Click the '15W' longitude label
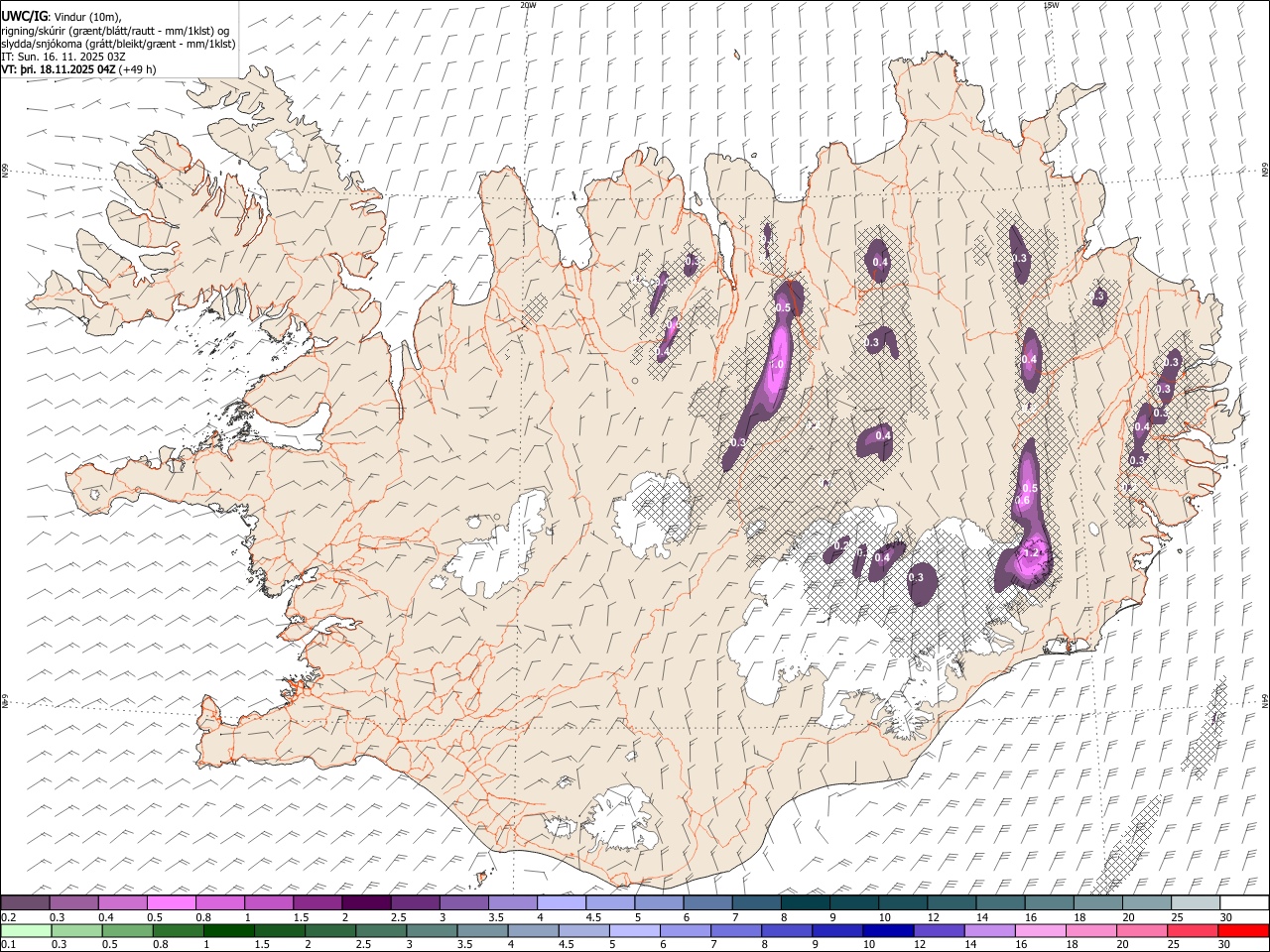 pos(1050,5)
